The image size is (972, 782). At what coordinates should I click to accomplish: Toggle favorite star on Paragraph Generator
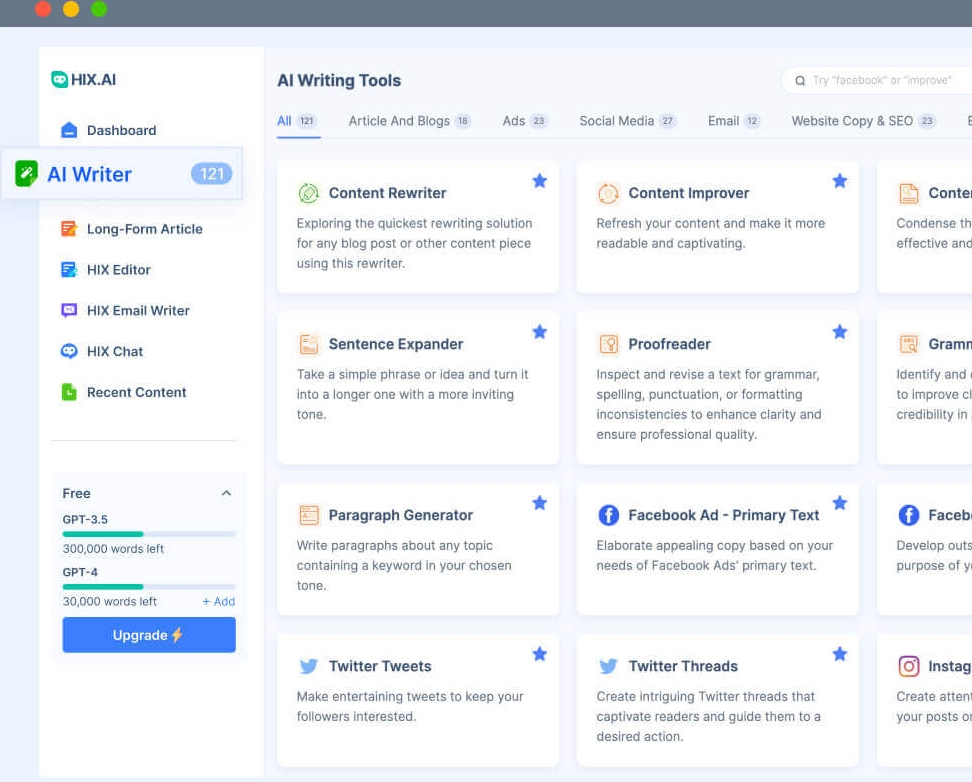click(x=540, y=503)
